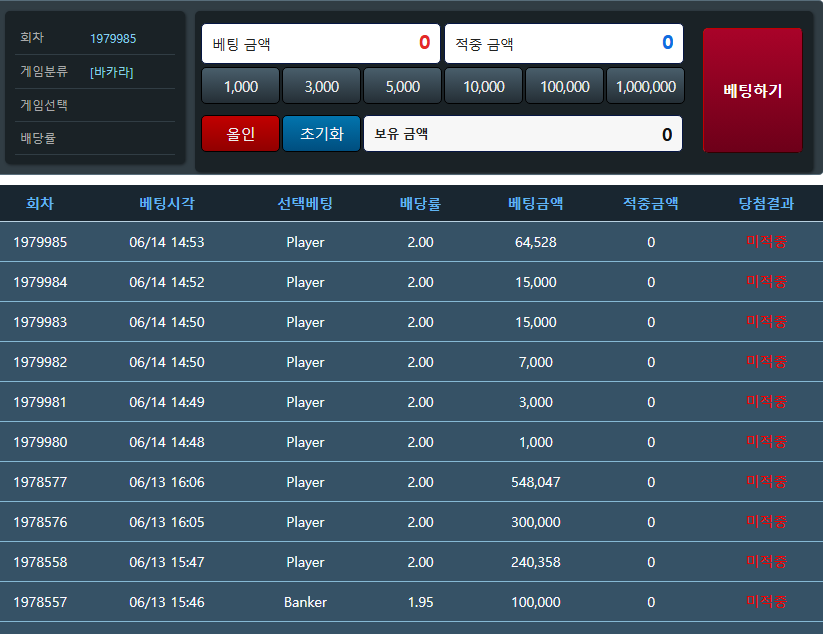Sort by the 회차 column header
Screen dimensions: 823x634
click(40, 203)
